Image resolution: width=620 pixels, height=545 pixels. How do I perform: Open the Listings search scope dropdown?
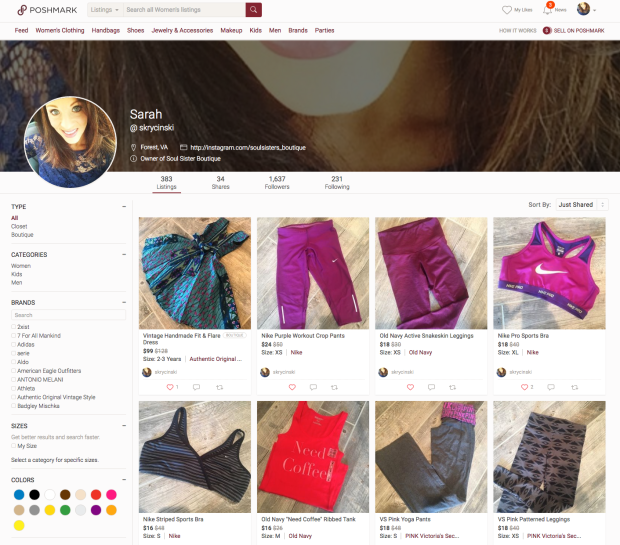point(104,10)
